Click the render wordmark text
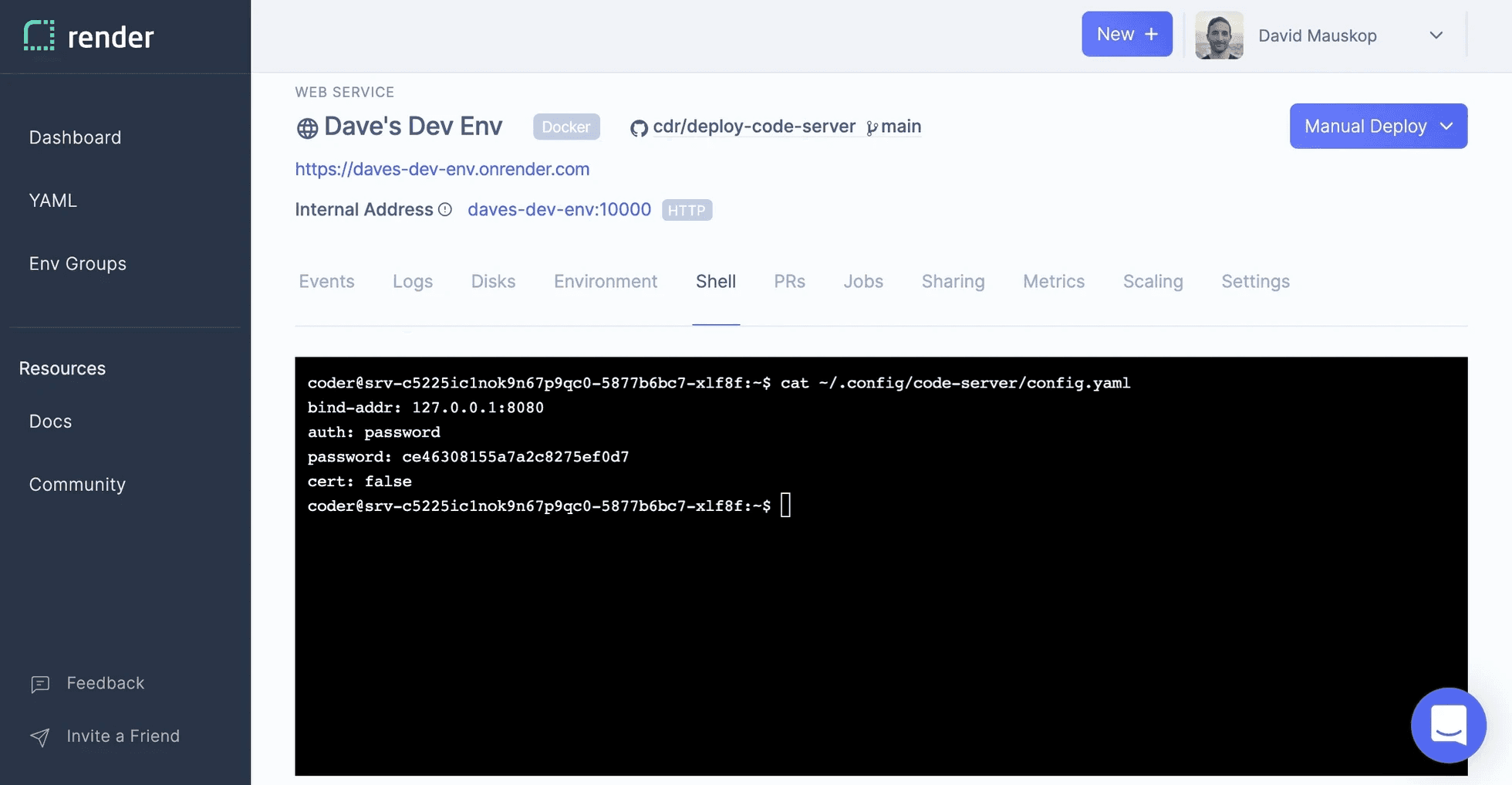Image resolution: width=1512 pixels, height=785 pixels. pos(111,37)
